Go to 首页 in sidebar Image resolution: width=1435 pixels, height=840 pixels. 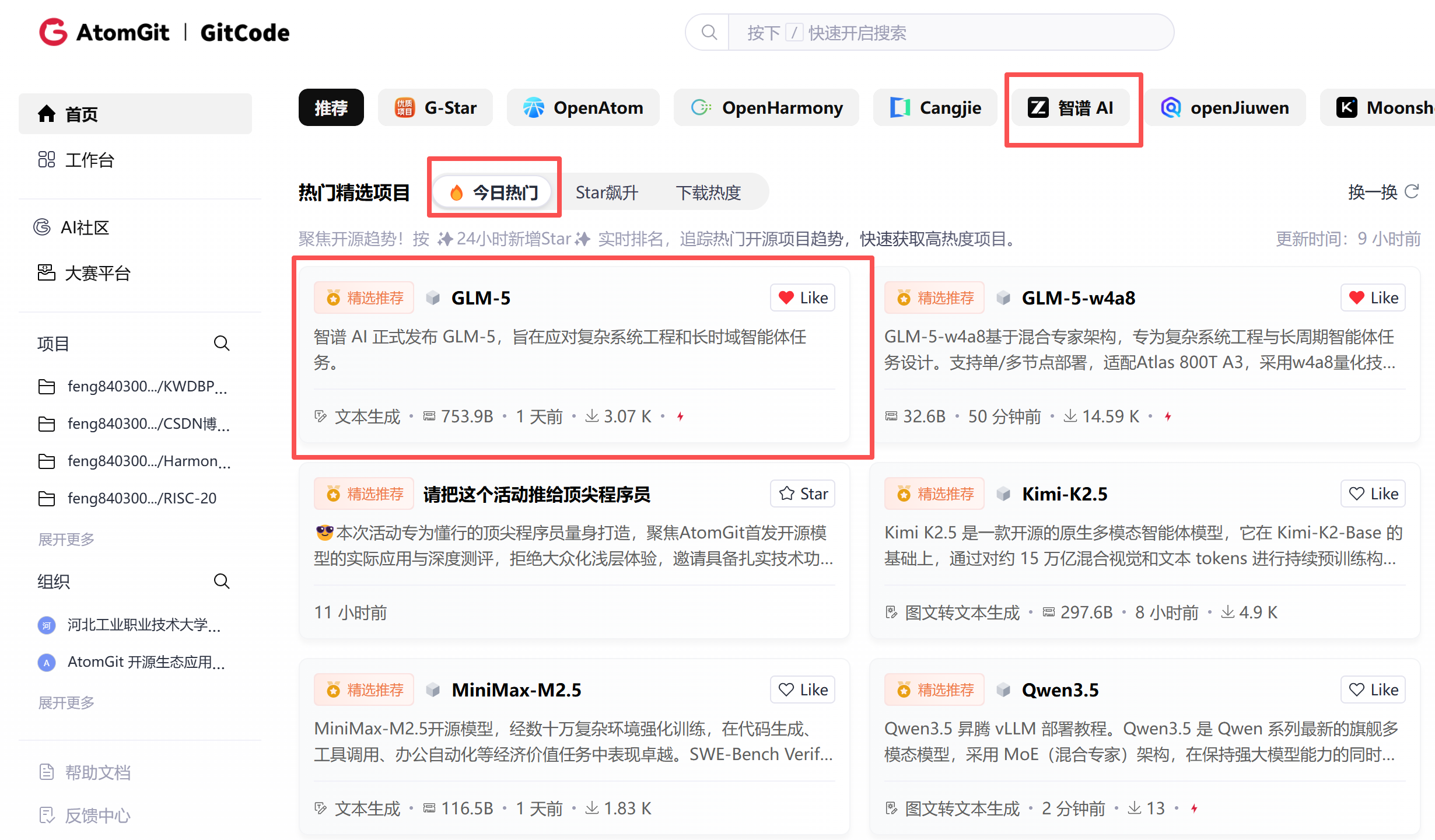(x=135, y=114)
